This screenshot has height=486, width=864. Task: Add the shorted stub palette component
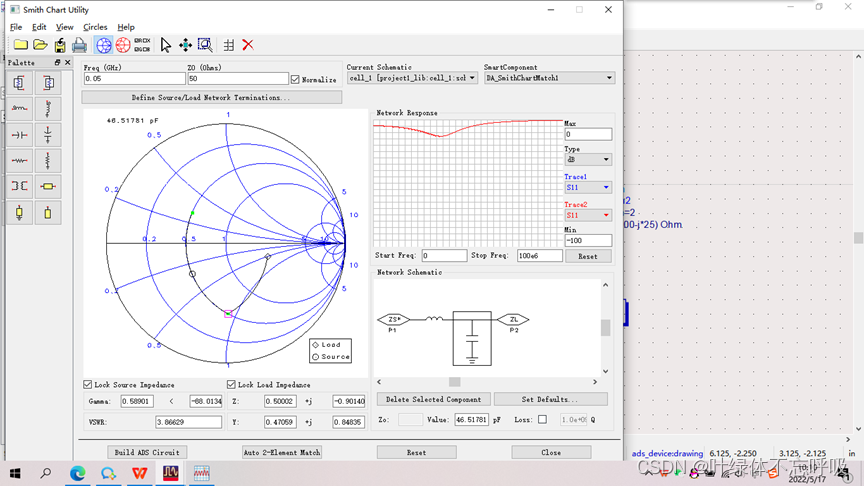(19, 213)
